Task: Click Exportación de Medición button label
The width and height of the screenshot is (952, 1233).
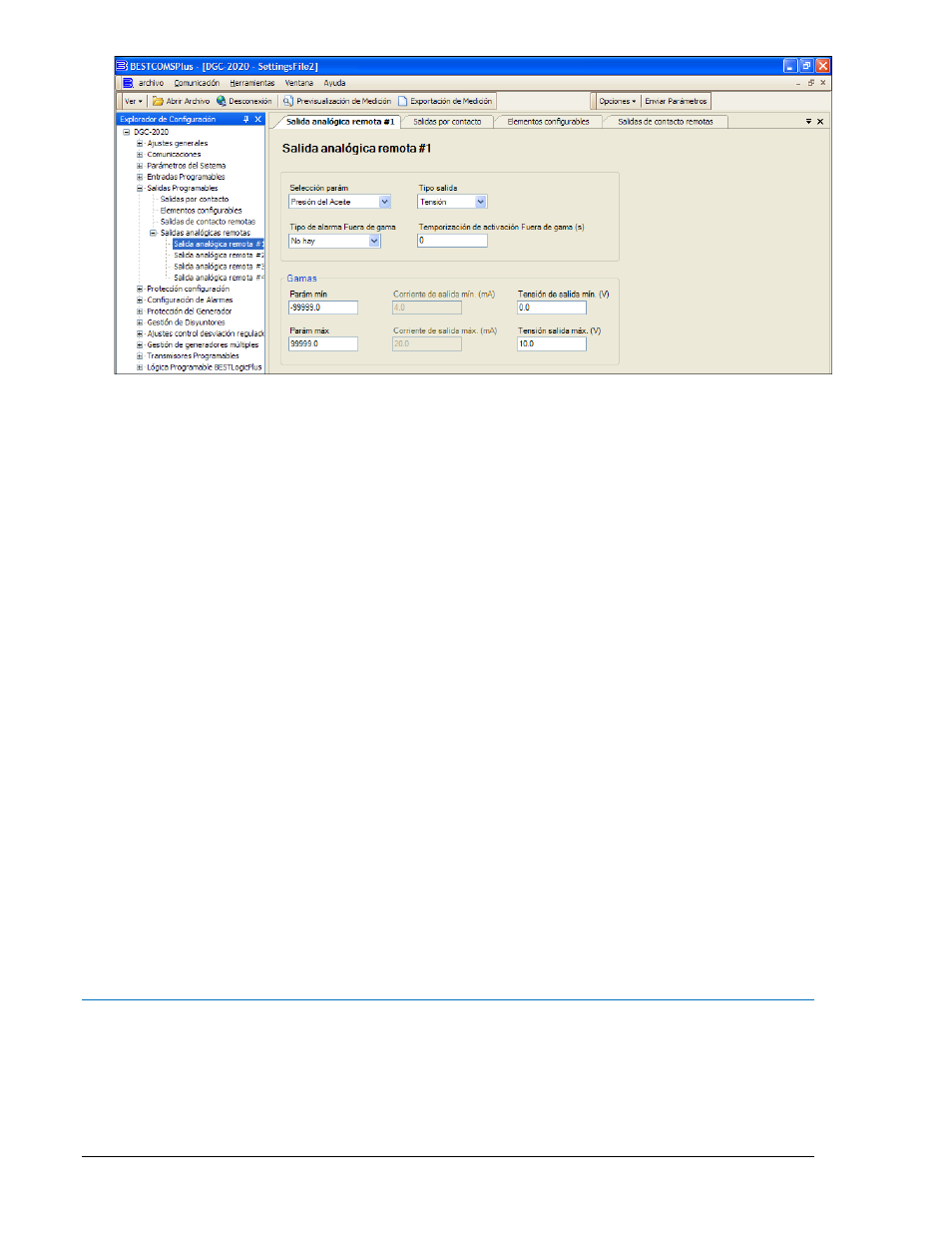Action: click(451, 101)
